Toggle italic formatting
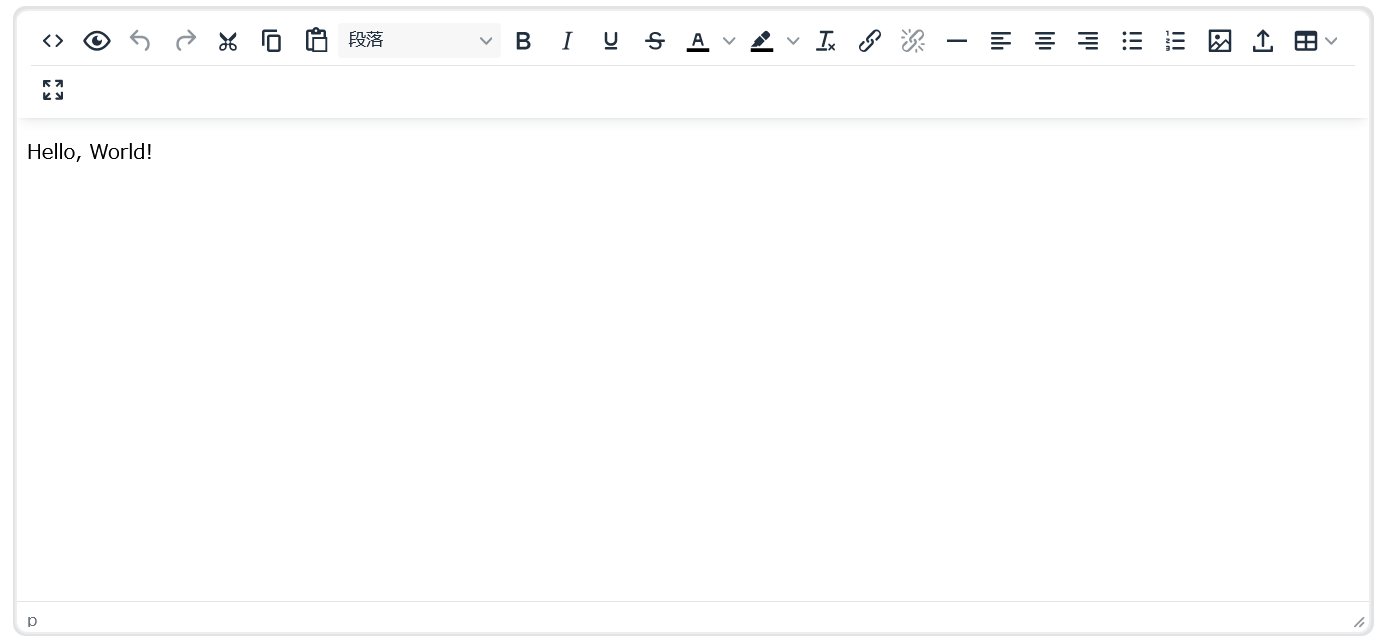 pos(567,41)
